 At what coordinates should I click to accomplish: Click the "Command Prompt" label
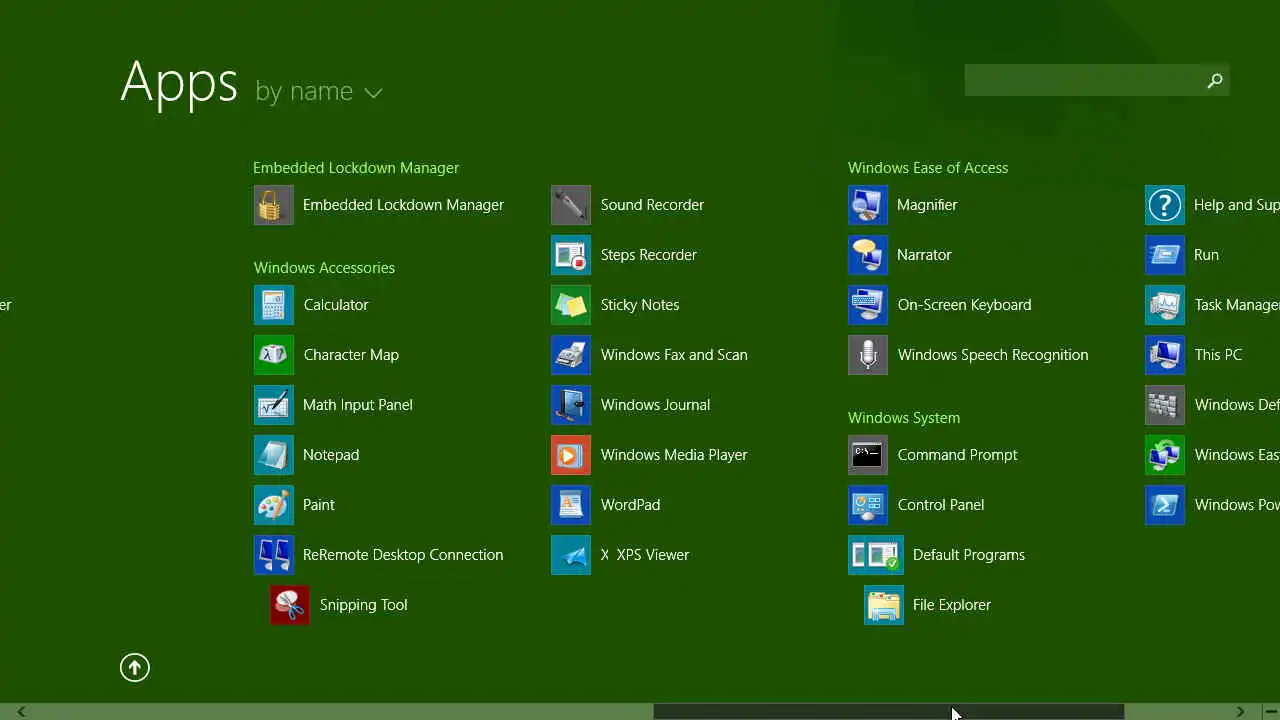click(x=957, y=455)
